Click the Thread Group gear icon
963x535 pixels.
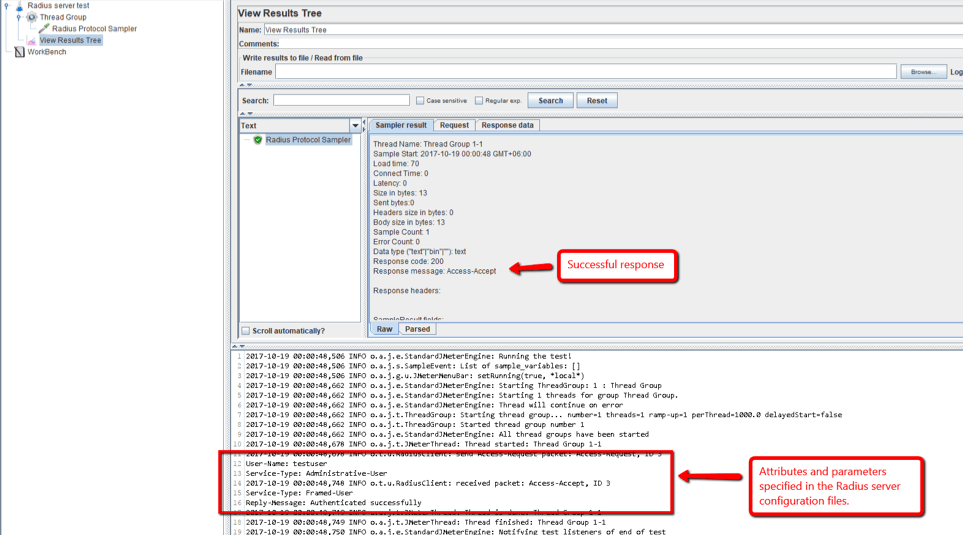32,17
